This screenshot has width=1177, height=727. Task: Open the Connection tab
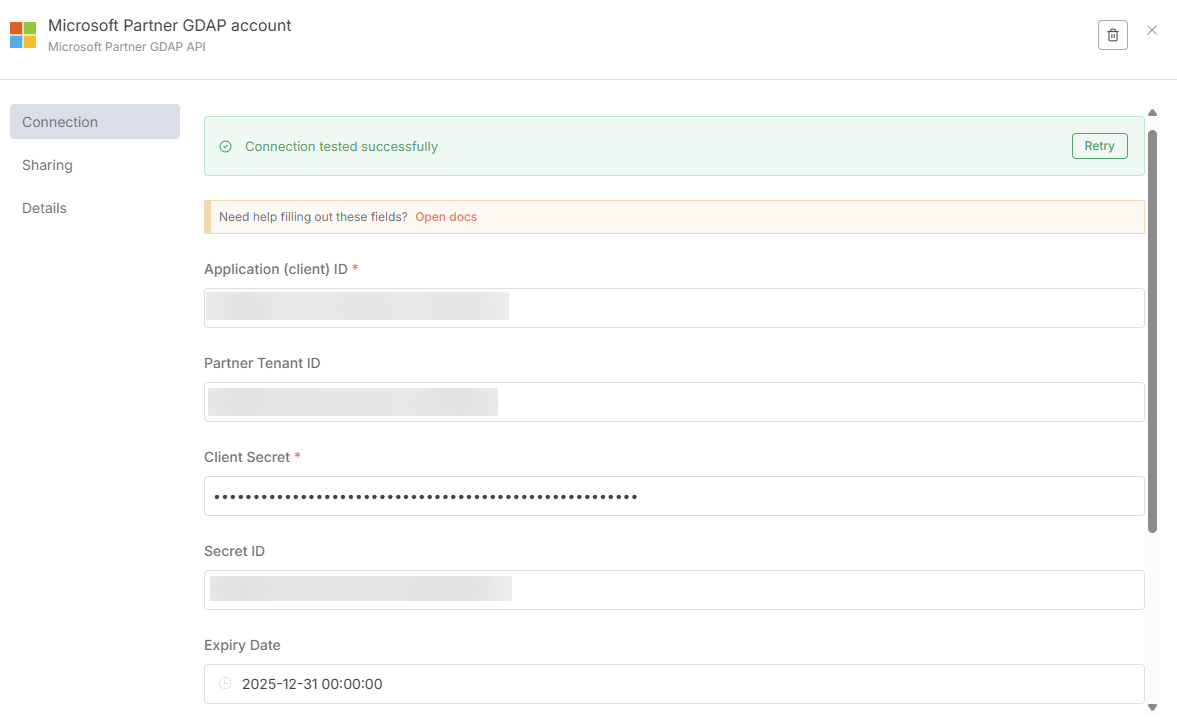[x=95, y=122]
